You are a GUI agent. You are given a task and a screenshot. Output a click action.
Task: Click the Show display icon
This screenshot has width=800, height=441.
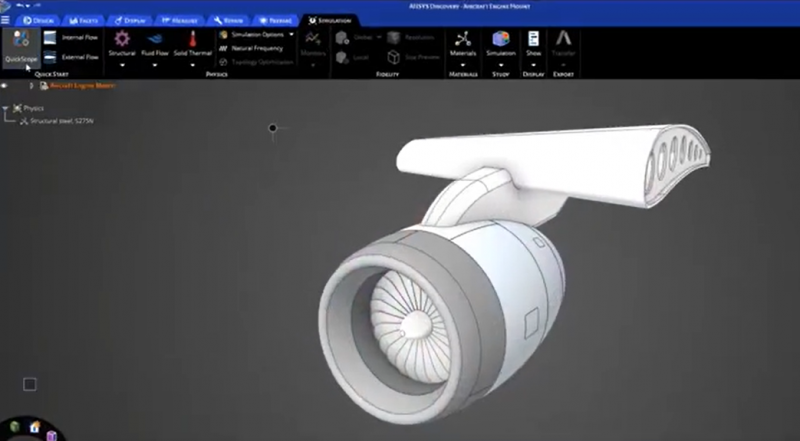pos(533,39)
